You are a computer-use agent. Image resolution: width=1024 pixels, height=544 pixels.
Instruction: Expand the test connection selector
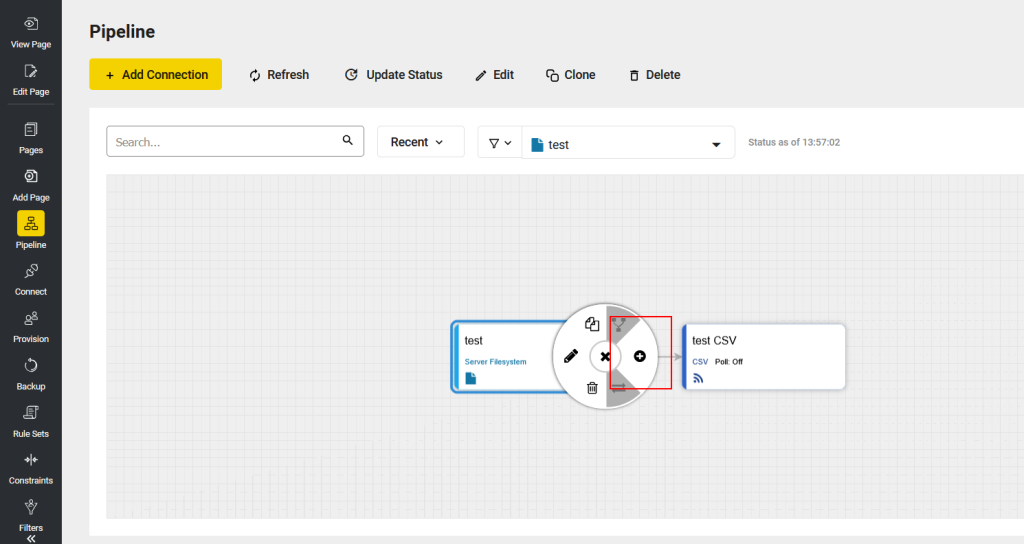pos(628,144)
